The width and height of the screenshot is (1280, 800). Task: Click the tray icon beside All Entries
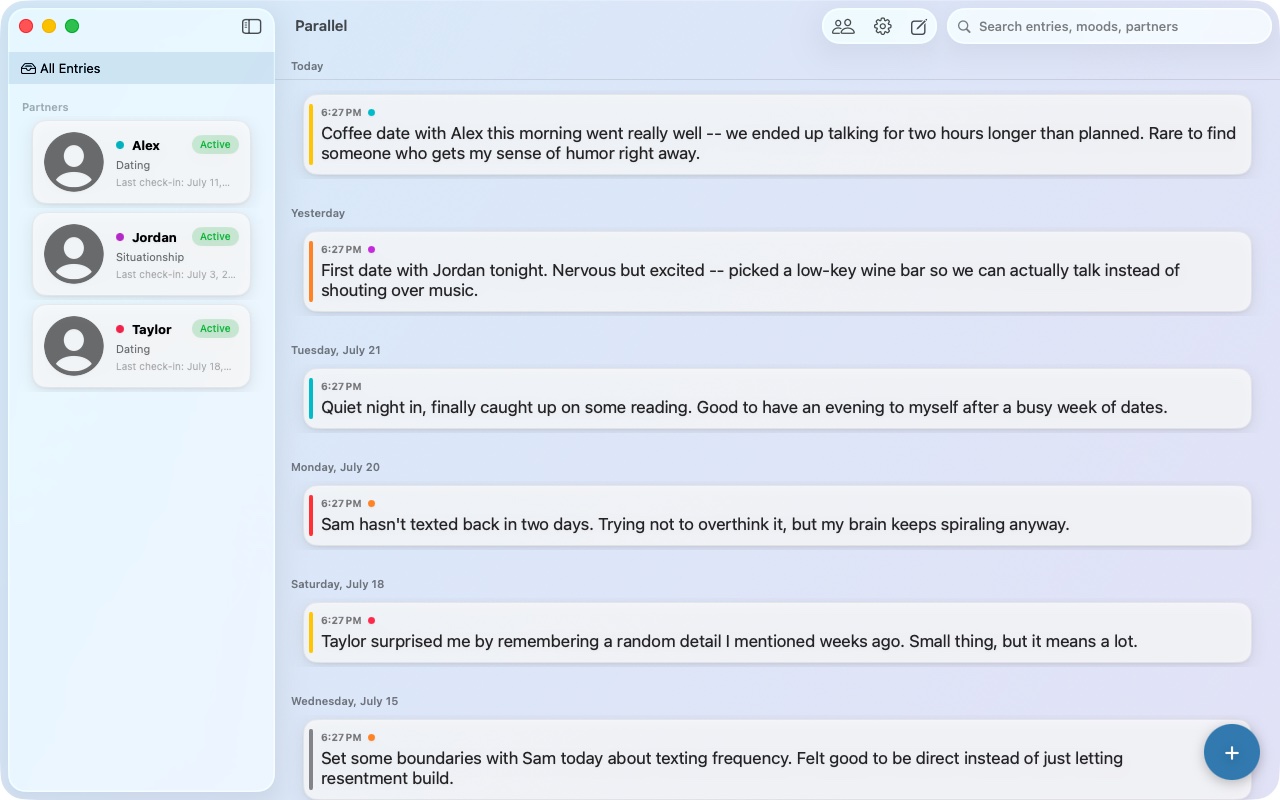tap(28, 69)
